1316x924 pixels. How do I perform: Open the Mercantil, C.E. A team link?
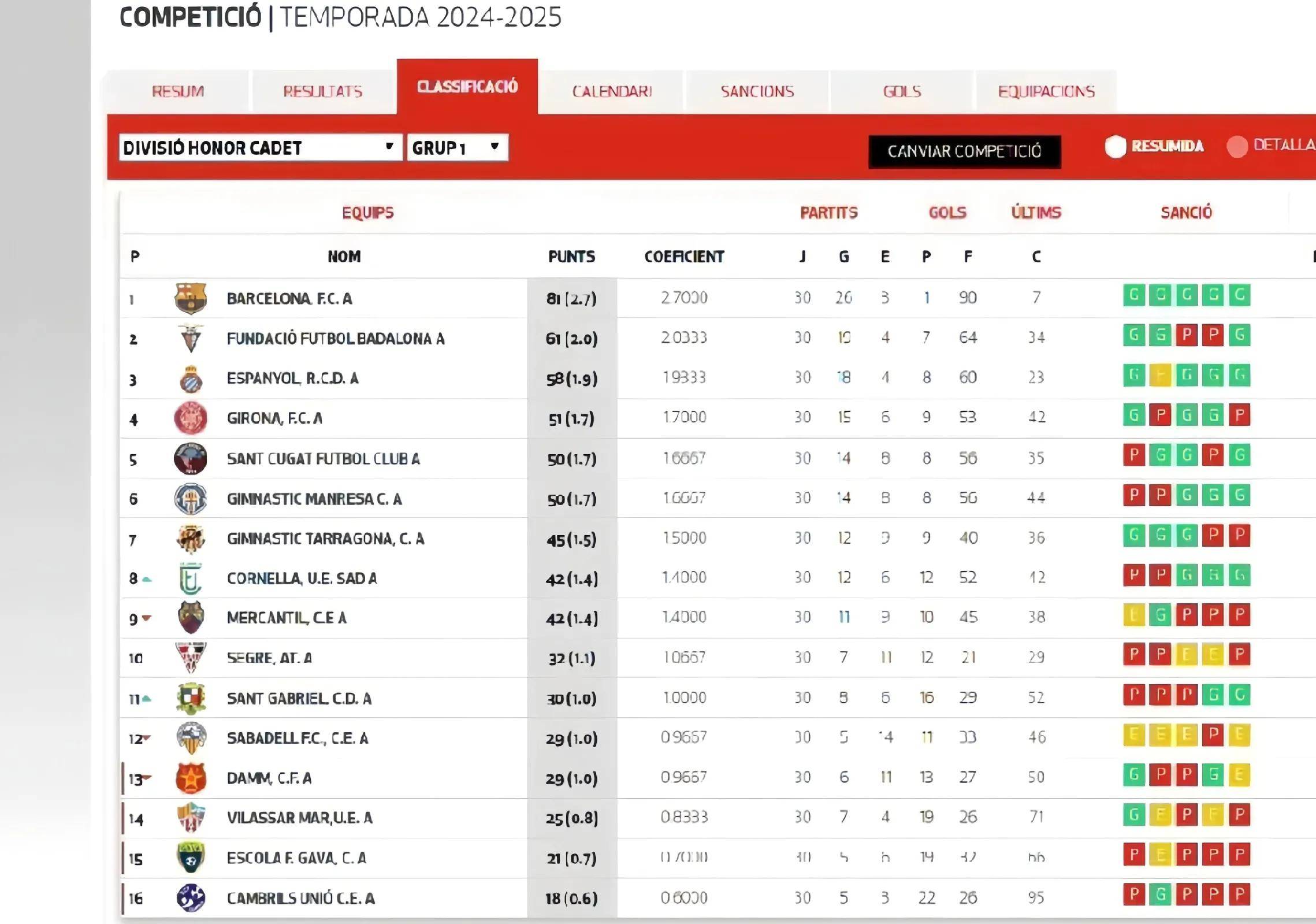287,618
